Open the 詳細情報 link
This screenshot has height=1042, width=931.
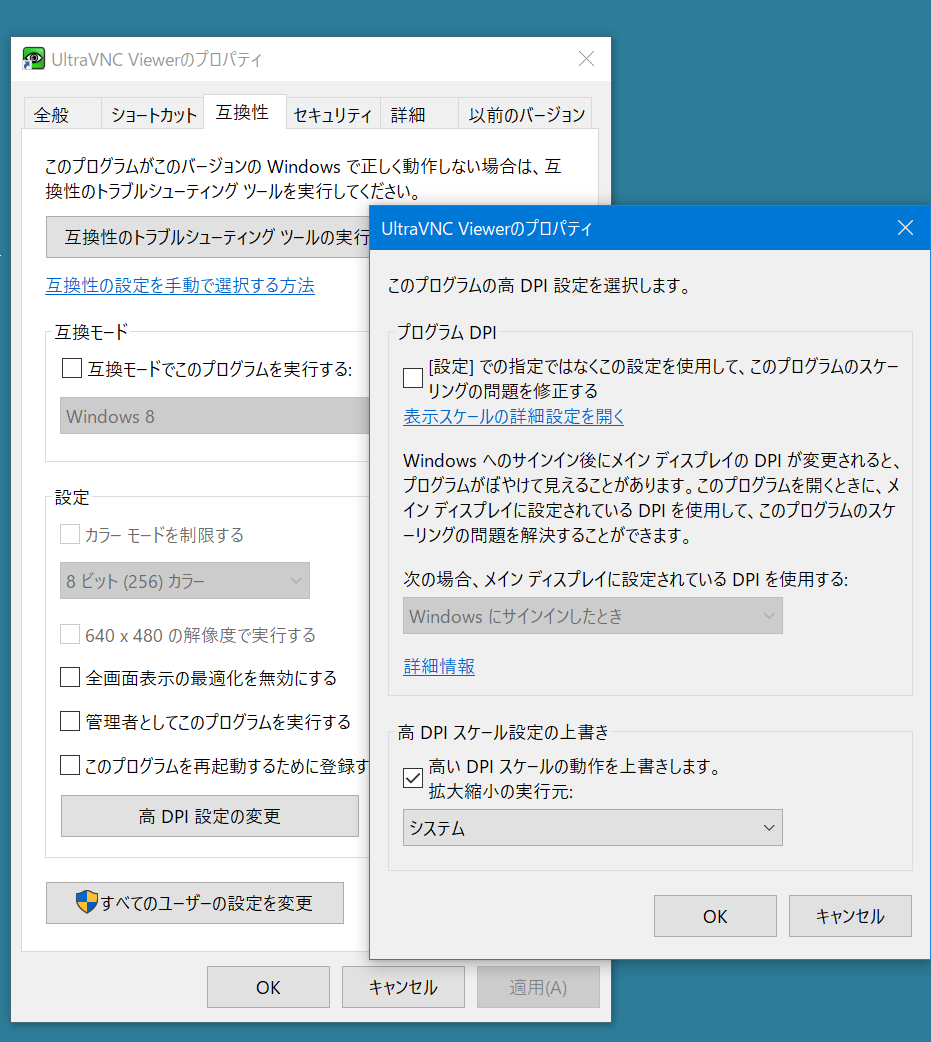(x=439, y=667)
